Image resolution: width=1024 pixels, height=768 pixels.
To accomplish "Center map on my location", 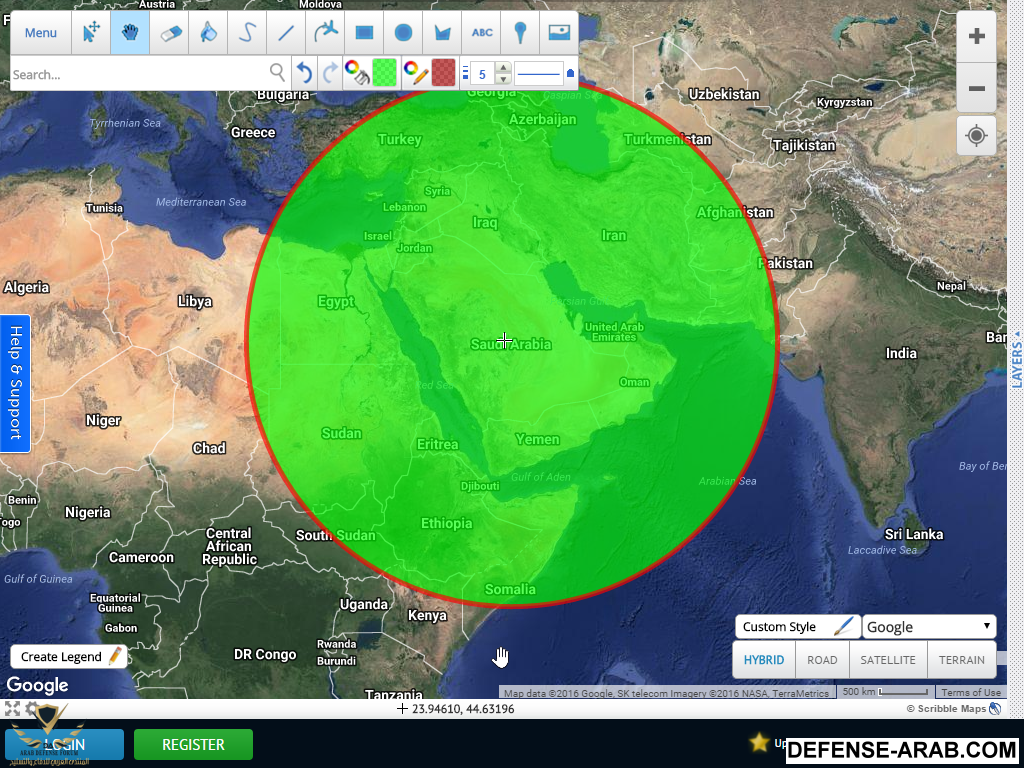I will click(x=976, y=135).
